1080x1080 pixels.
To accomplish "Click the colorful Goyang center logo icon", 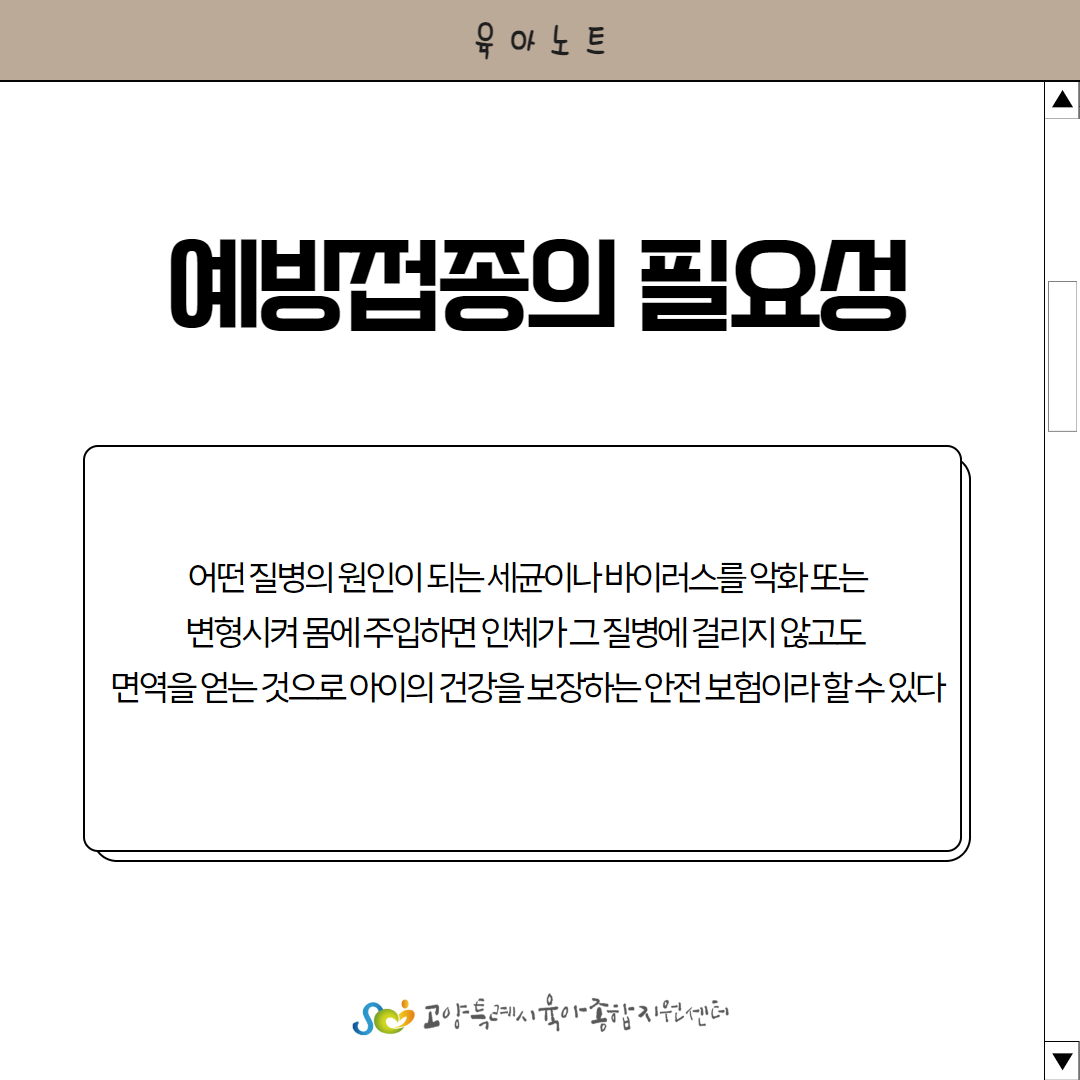I will 384,1017.
